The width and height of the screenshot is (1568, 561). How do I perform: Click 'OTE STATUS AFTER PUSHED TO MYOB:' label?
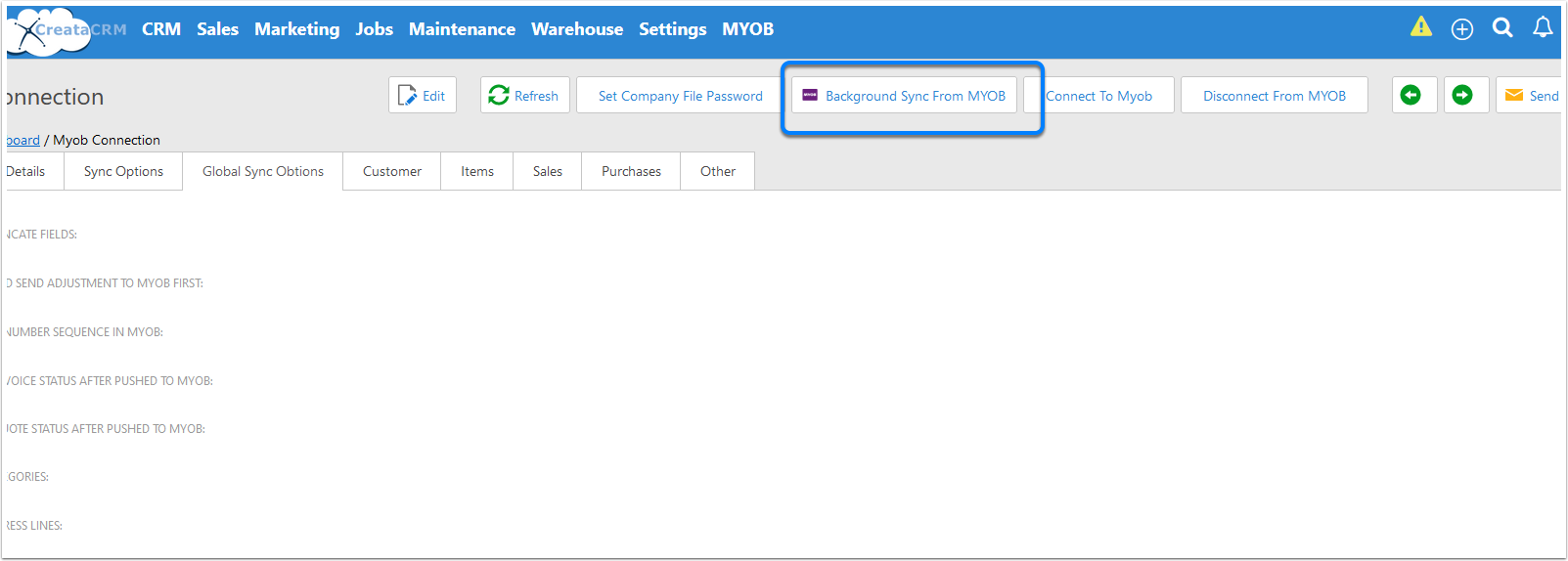pos(106,429)
